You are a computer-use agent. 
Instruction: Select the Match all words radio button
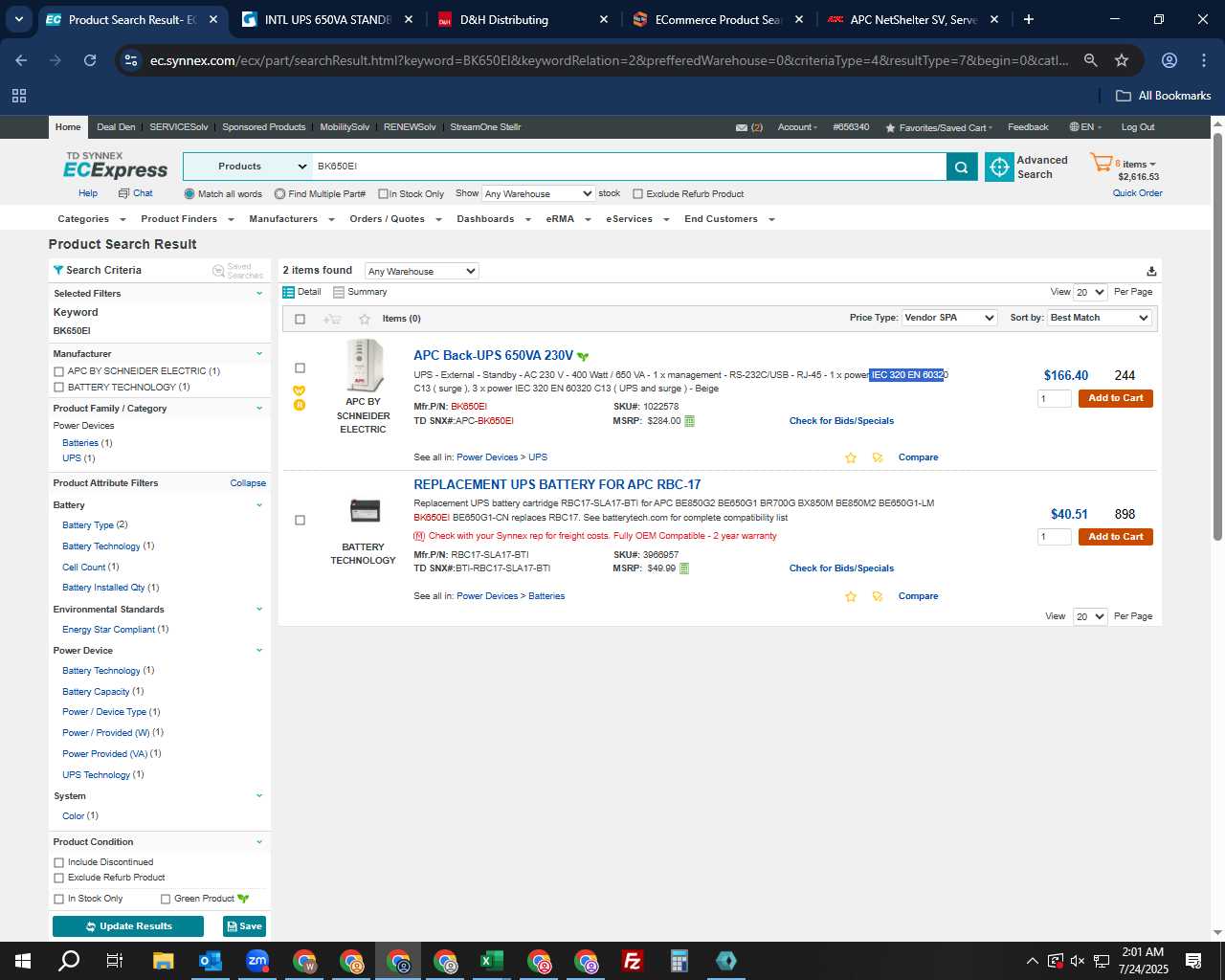pyautogui.click(x=189, y=194)
